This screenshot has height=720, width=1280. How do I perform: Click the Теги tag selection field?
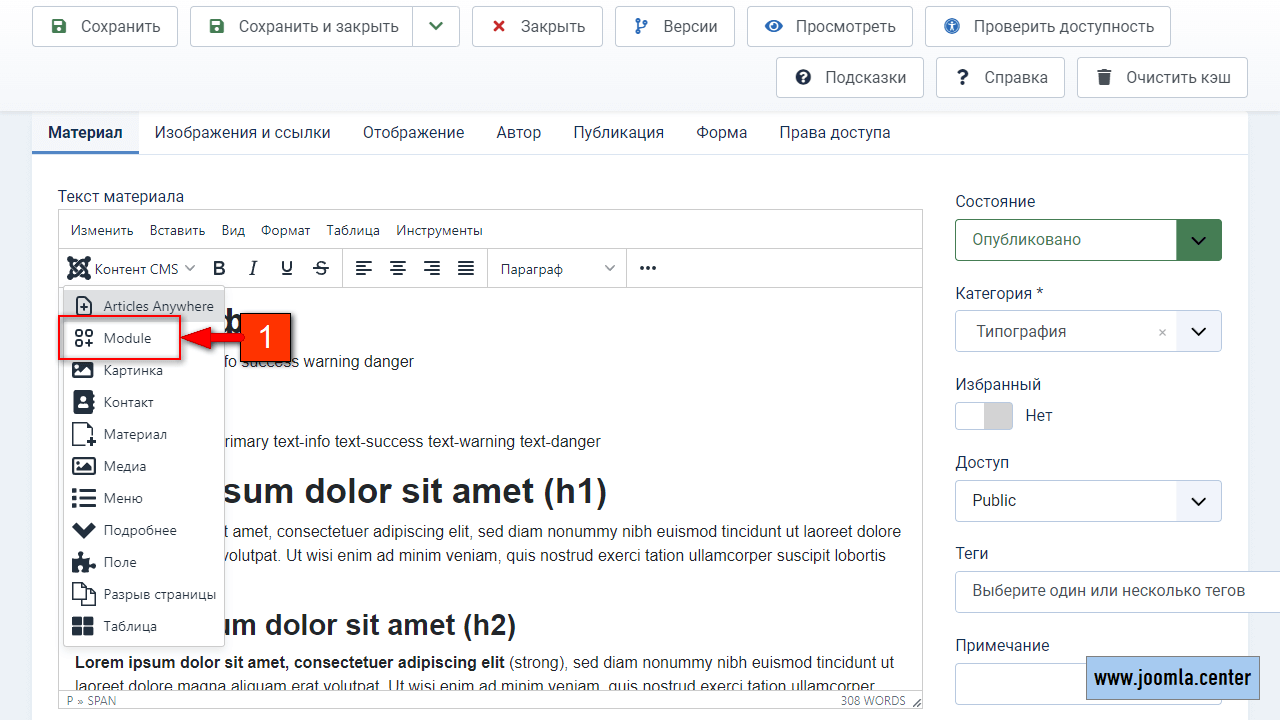coord(1110,591)
